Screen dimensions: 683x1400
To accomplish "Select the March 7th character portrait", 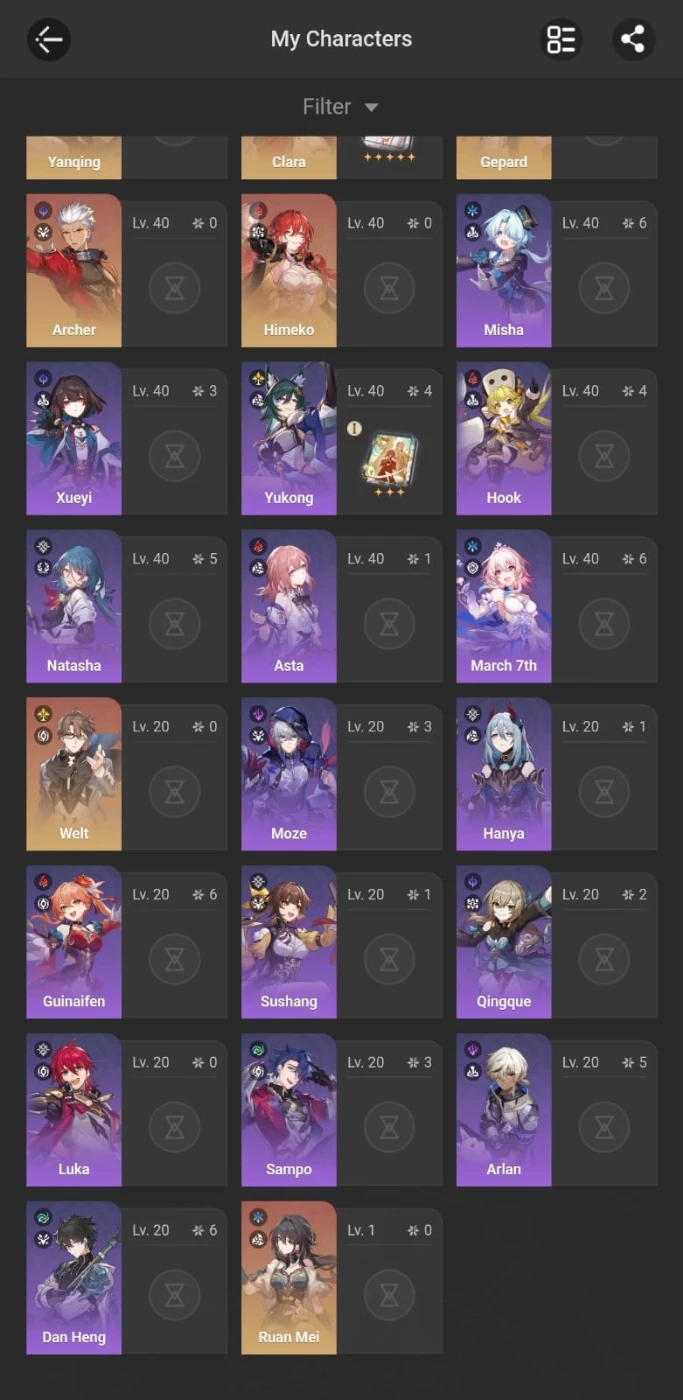I will point(504,606).
